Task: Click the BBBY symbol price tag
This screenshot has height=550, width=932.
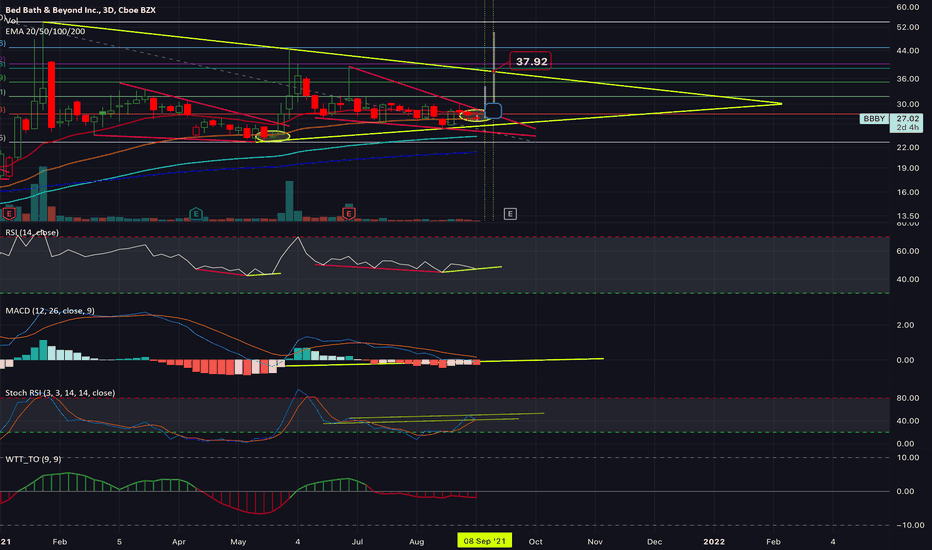Action: 874,119
